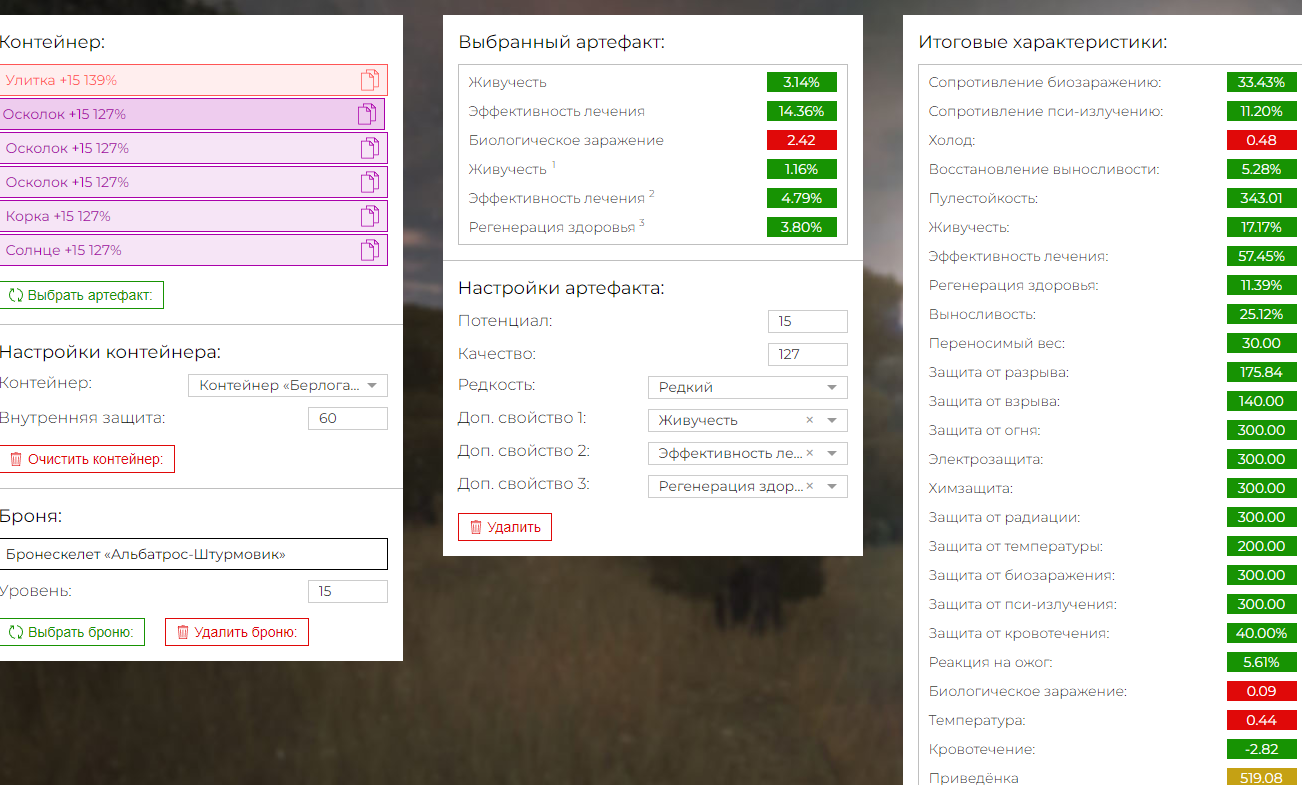Open the Контейнер «Берлога» dropdown

pos(288,386)
